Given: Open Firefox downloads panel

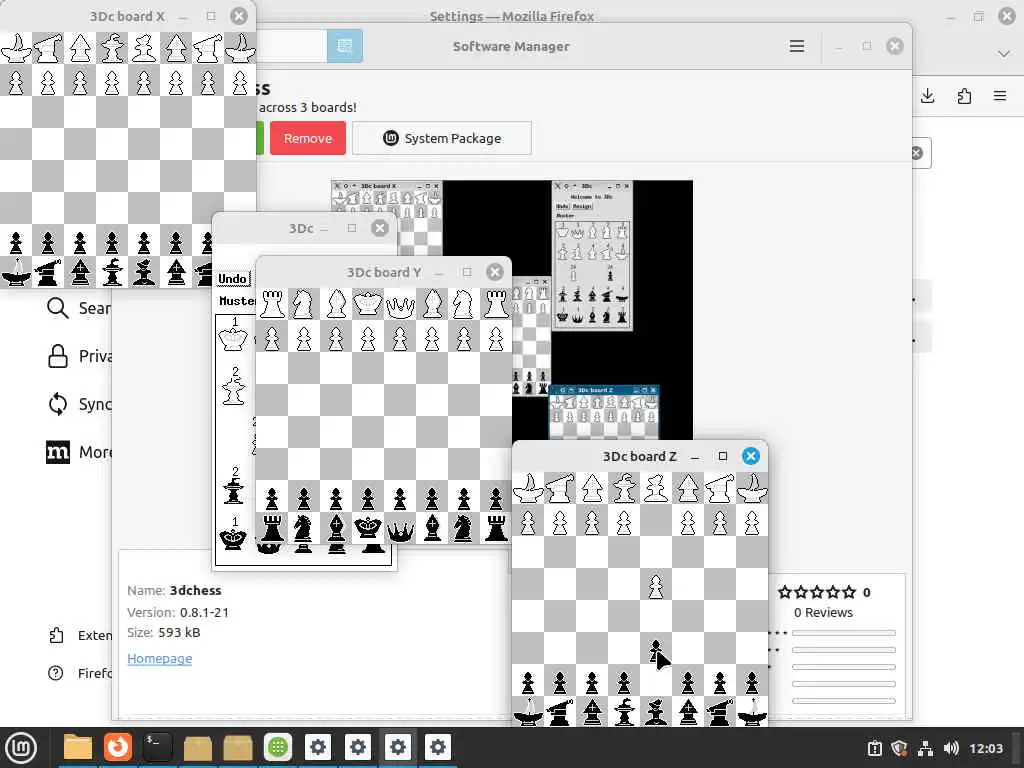Looking at the screenshot, I should pyautogui.click(x=927, y=97).
